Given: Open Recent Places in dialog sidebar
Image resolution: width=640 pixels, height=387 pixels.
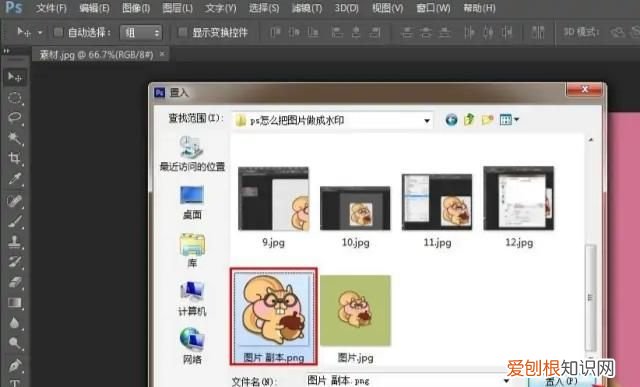Looking at the screenshot, I should pos(192,153).
